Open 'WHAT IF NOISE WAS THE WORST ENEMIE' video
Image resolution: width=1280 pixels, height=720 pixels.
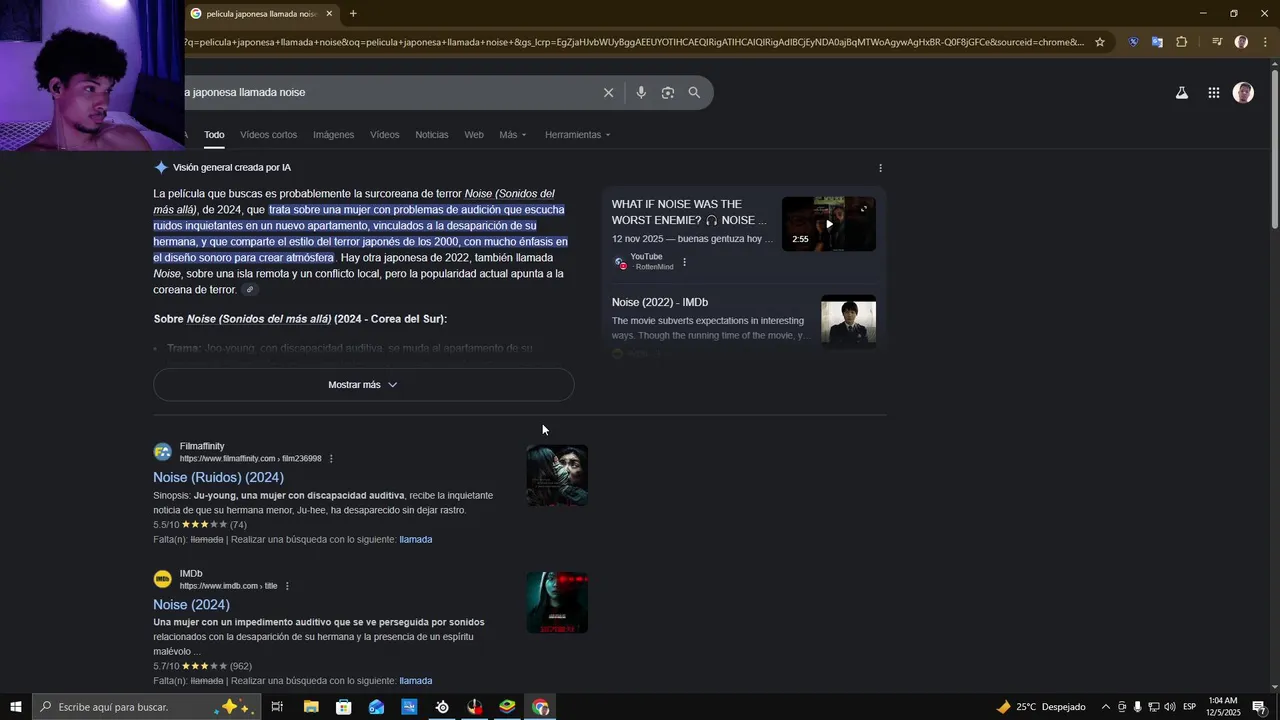(x=689, y=212)
